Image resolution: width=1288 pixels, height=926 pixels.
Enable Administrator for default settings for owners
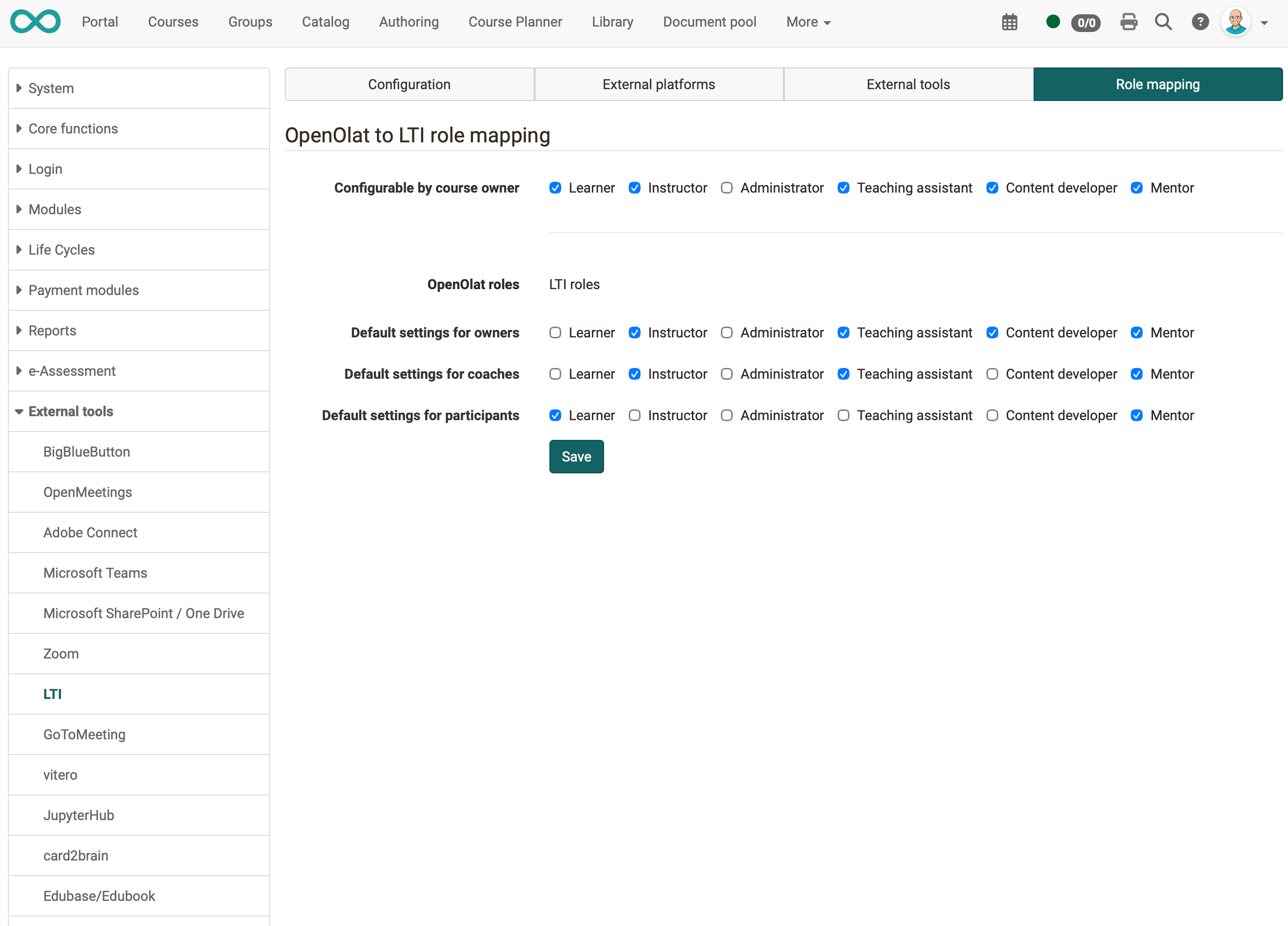tap(727, 332)
